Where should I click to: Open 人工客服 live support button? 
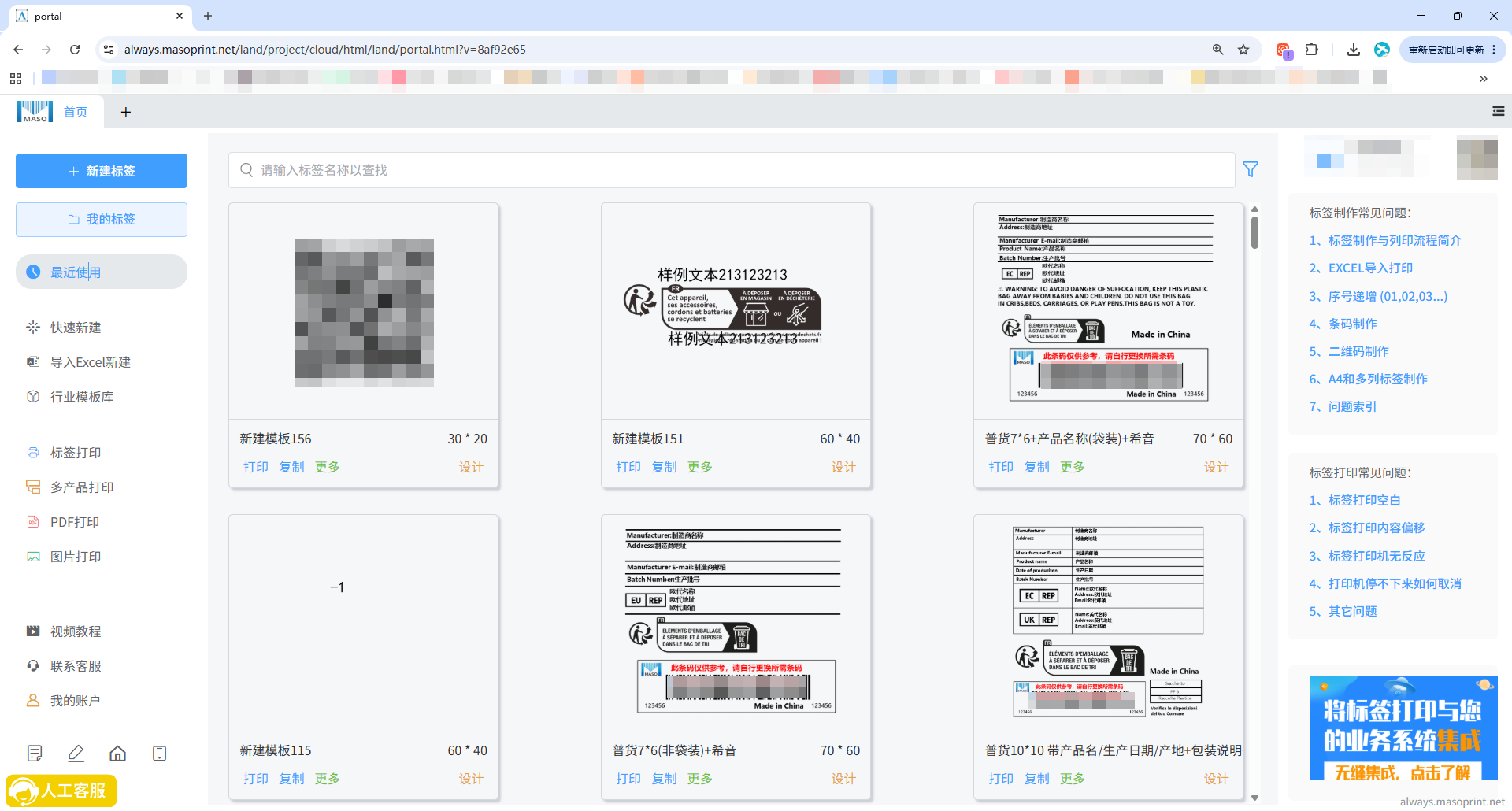pyautogui.click(x=61, y=791)
